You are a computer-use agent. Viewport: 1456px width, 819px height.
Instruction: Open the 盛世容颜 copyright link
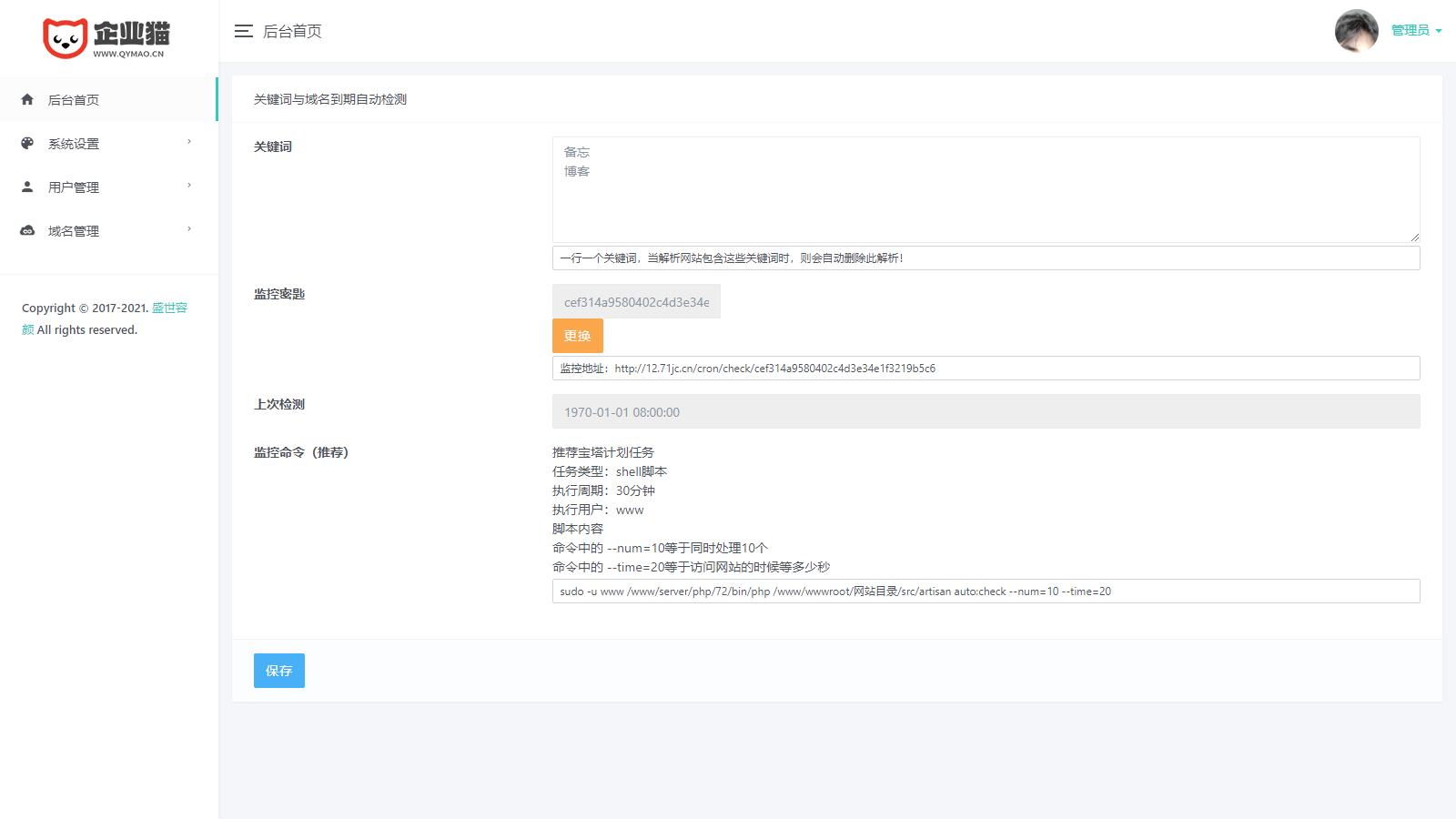click(x=169, y=308)
